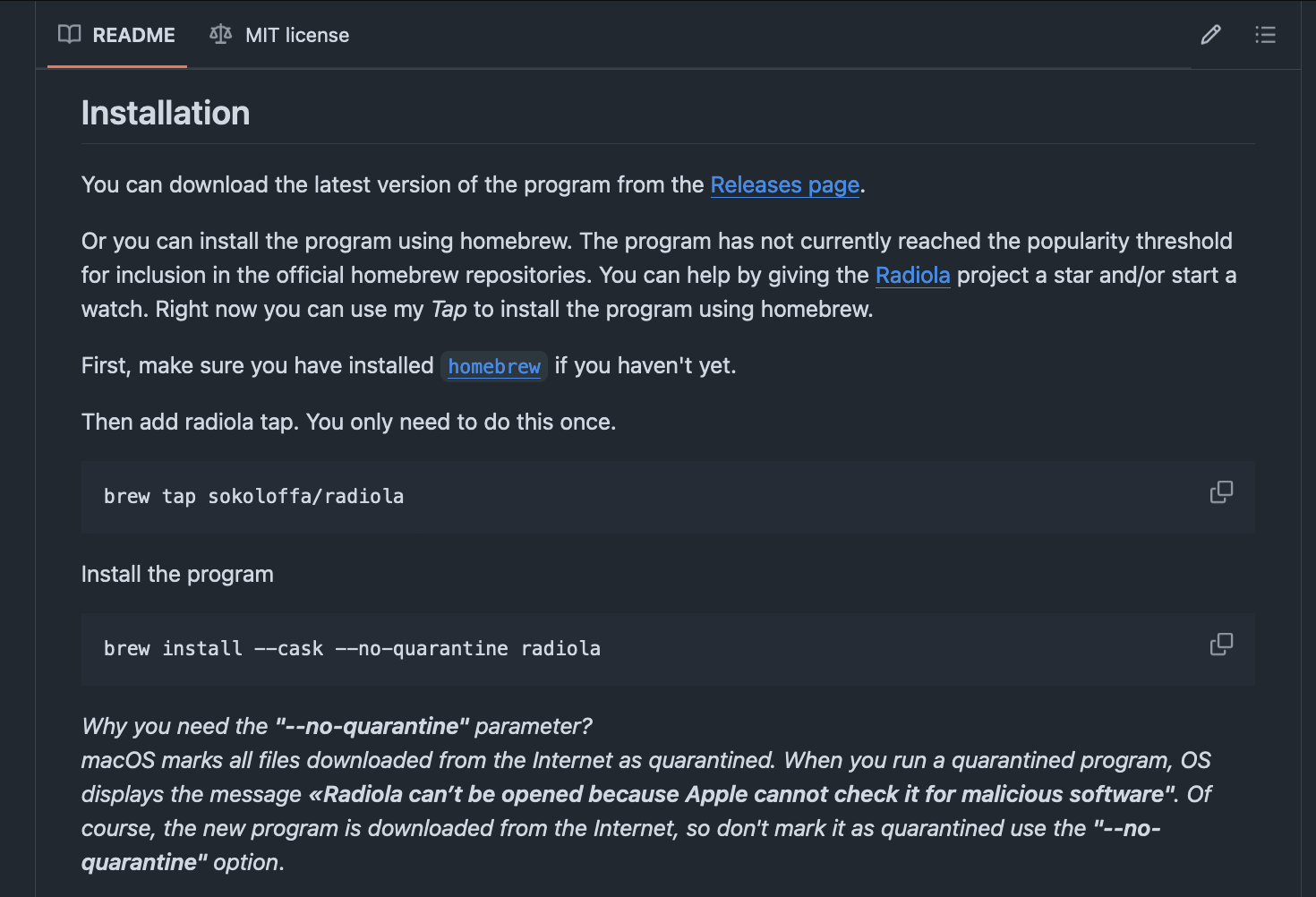
Task: Click the 'Install the program' line
Action: pos(177,575)
